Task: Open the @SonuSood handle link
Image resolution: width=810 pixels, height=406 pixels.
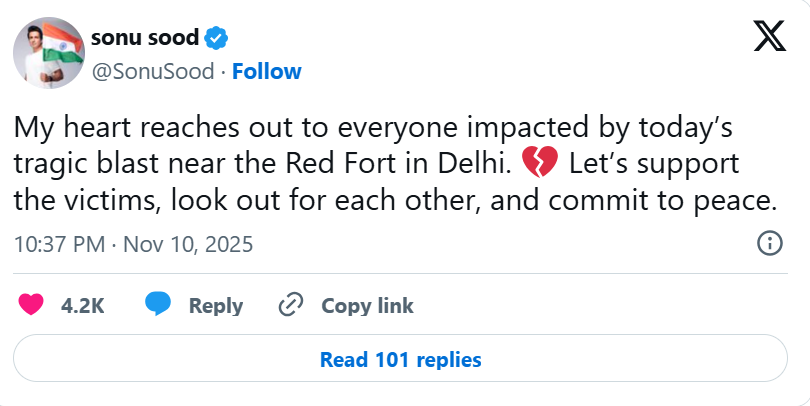Action: [153, 71]
